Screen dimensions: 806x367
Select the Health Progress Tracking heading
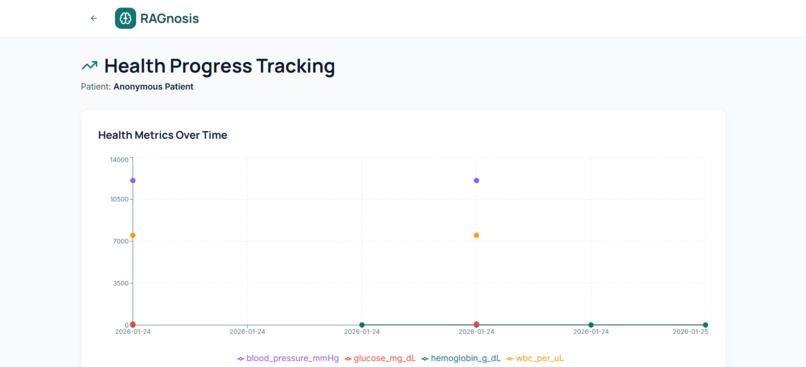point(219,66)
